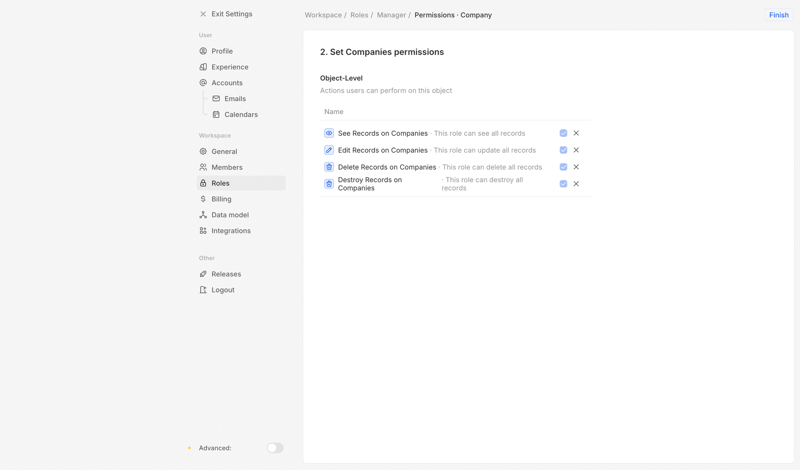800x470 pixels.
Task: Open the Profile settings page
Action: pos(241,51)
